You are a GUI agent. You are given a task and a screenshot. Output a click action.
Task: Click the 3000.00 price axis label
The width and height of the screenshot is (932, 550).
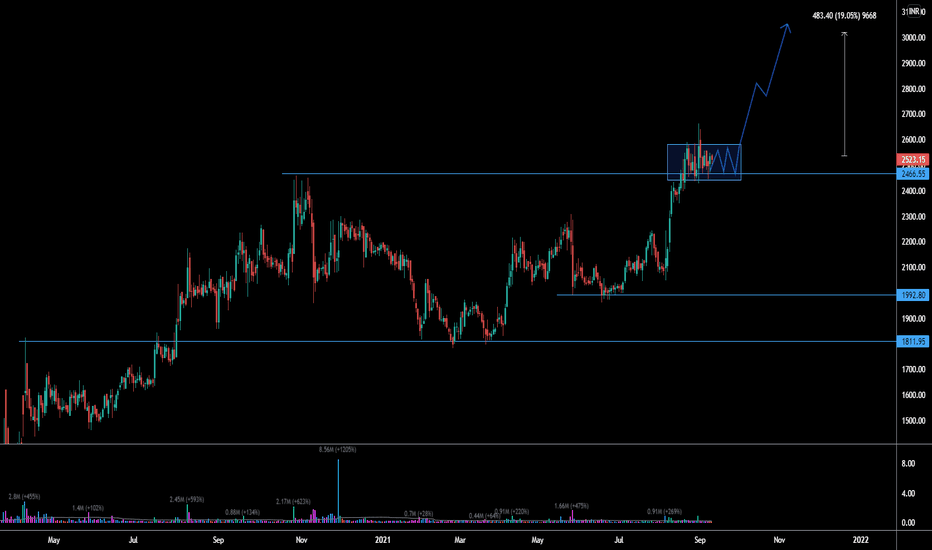(x=914, y=37)
